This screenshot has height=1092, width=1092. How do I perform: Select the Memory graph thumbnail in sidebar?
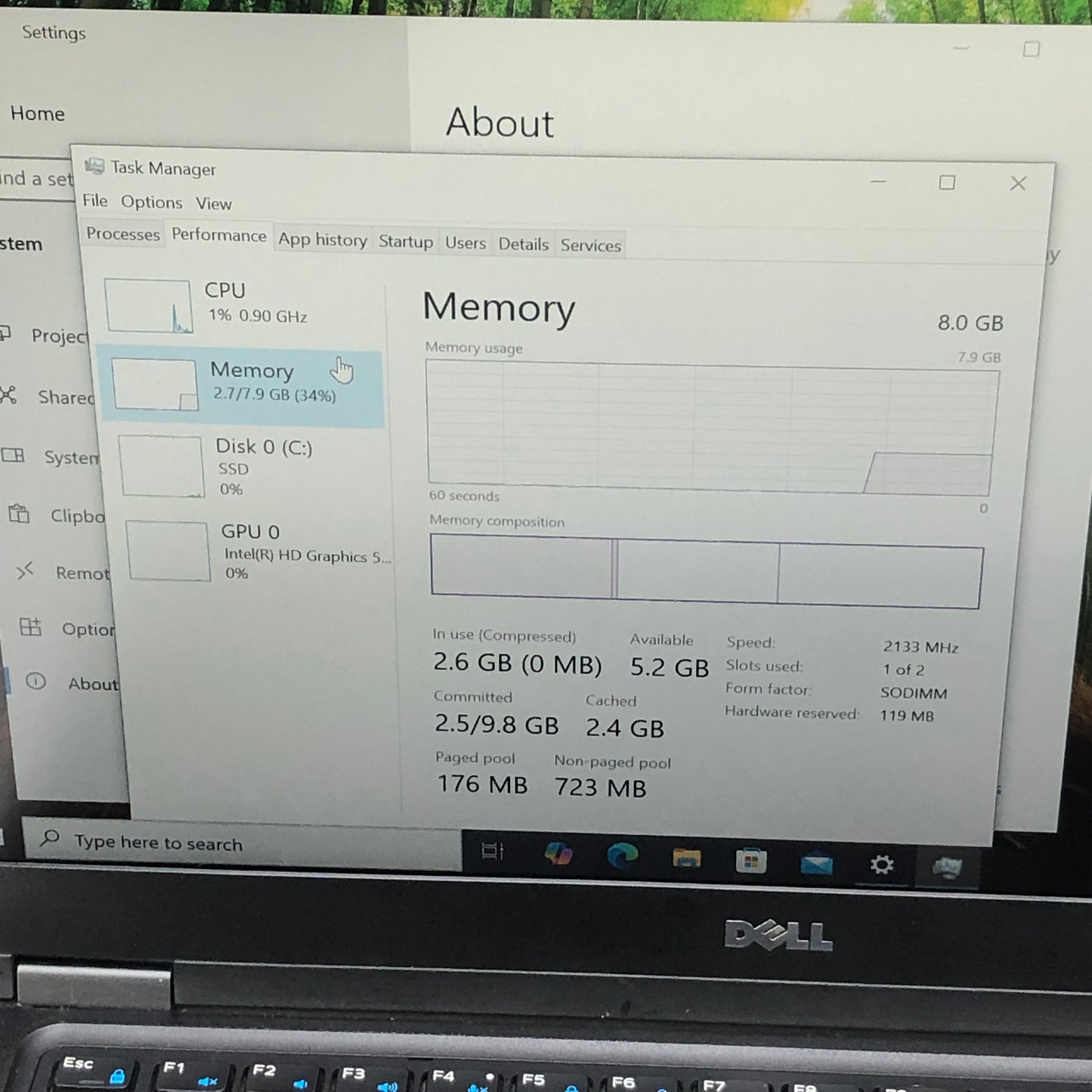tap(154, 385)
